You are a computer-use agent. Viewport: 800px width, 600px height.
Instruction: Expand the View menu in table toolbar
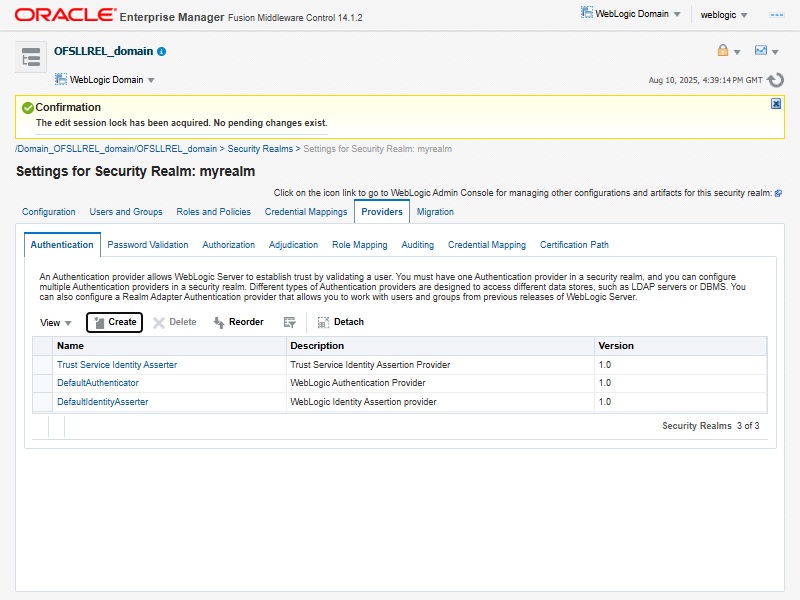(56, 323)
